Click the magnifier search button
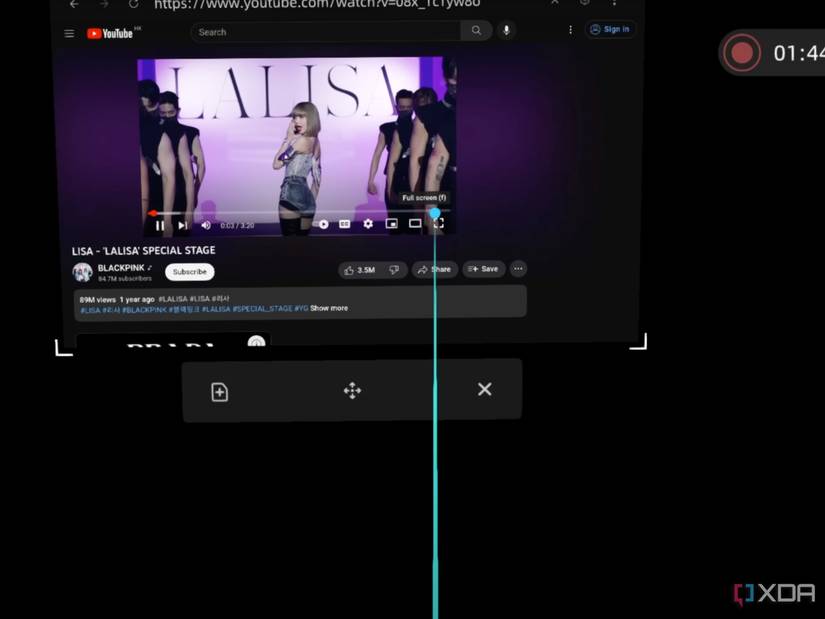Screen dimensions: 825x619 coord(476,31)
